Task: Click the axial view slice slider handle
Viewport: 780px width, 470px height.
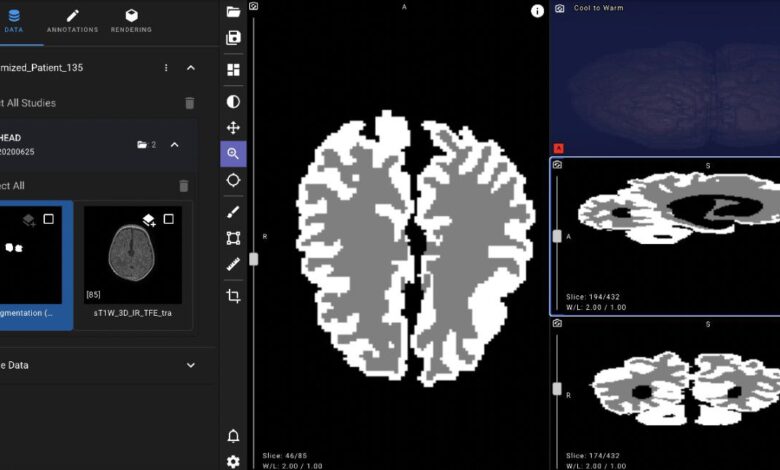Action: [x=254, y=259]
